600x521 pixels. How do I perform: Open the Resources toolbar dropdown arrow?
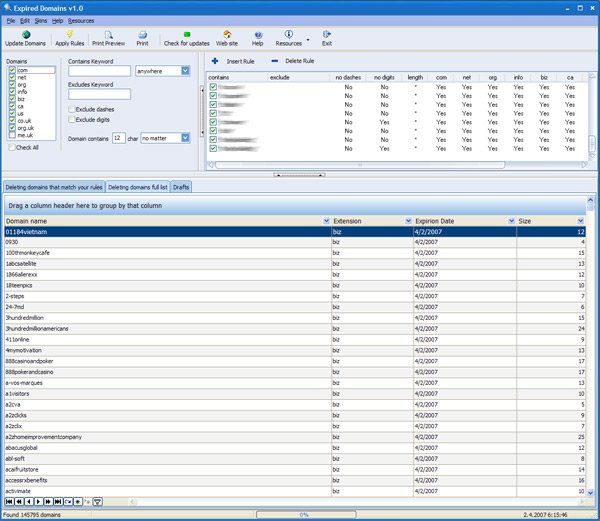coord(308,39)
